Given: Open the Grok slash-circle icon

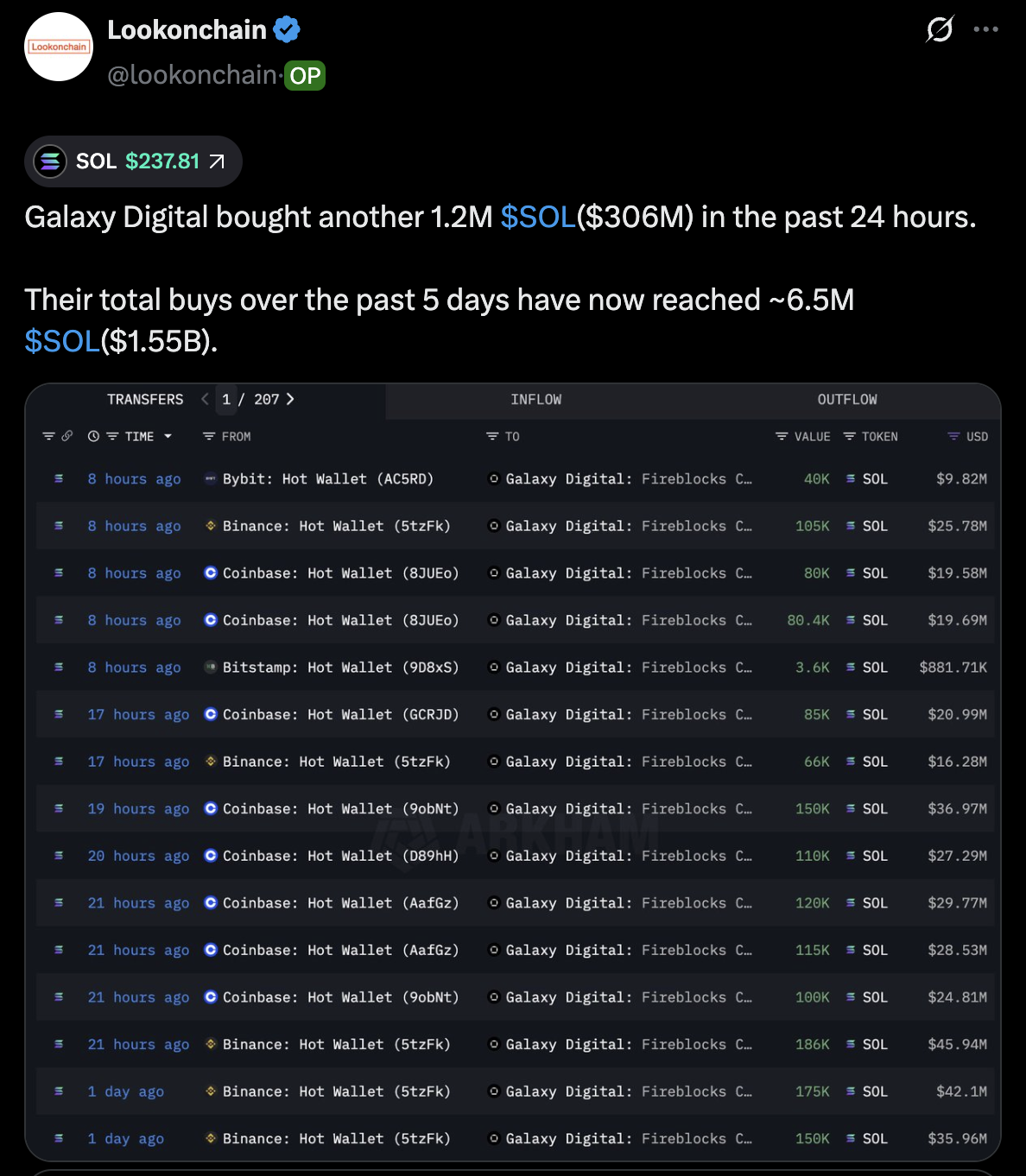Looking at the screenshot, I should (x=940, y=29).
